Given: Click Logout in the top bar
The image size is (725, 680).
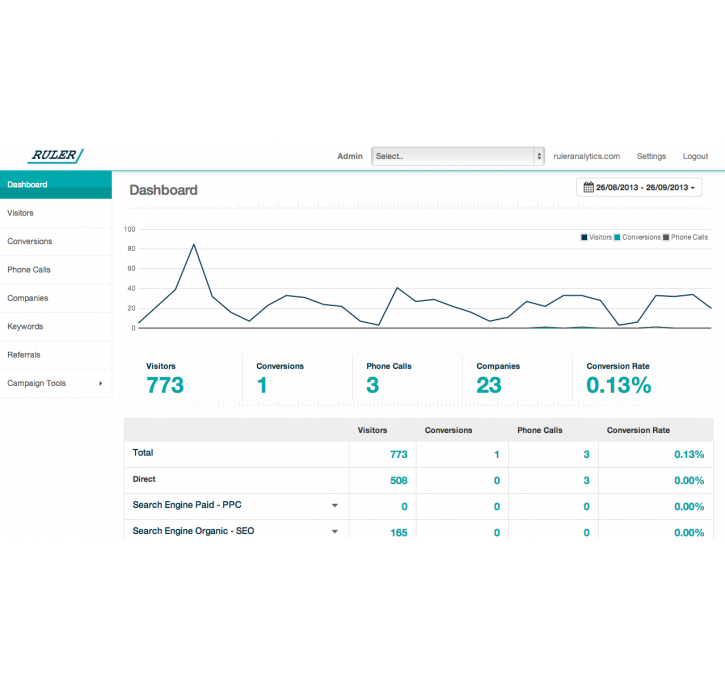Looking at the screenshot, I should click(x=695, y=156).
